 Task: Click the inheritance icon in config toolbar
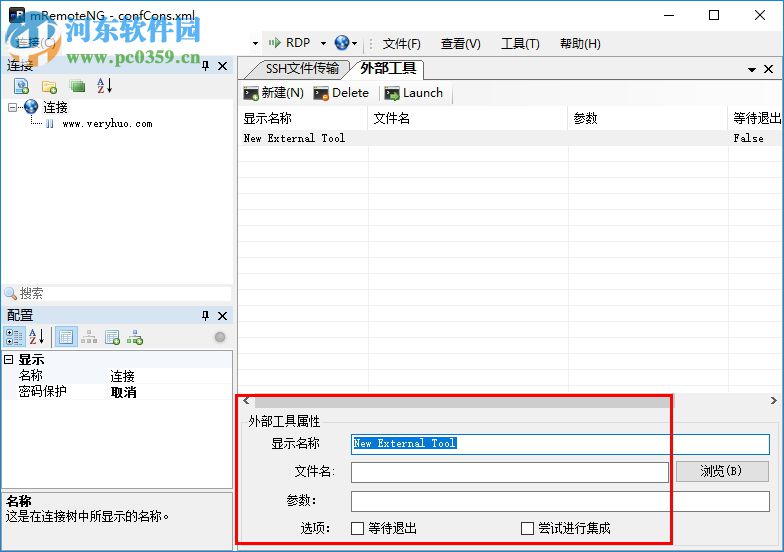click(89, 337)
